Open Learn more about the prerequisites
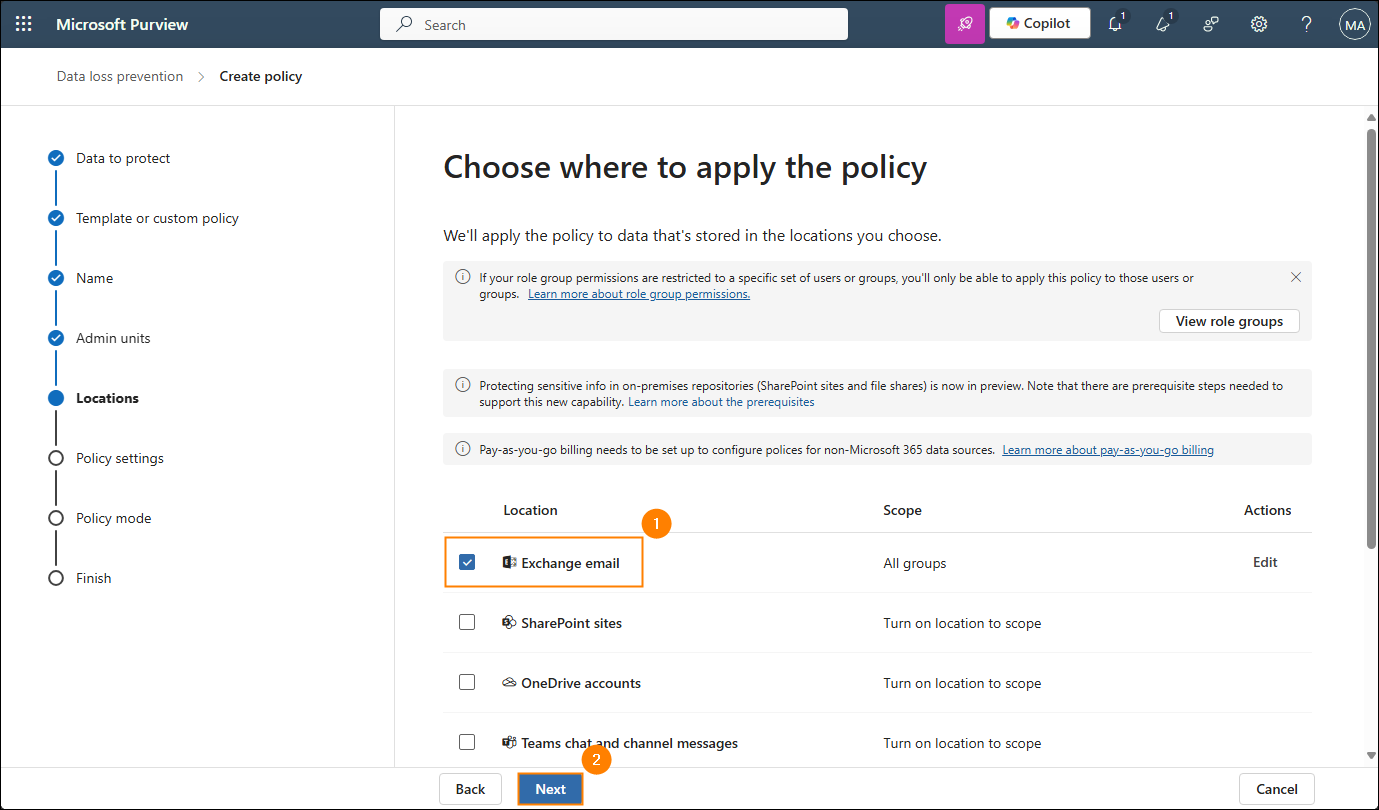The width and height of the screenshot is (1379, 810). (721, 402)
